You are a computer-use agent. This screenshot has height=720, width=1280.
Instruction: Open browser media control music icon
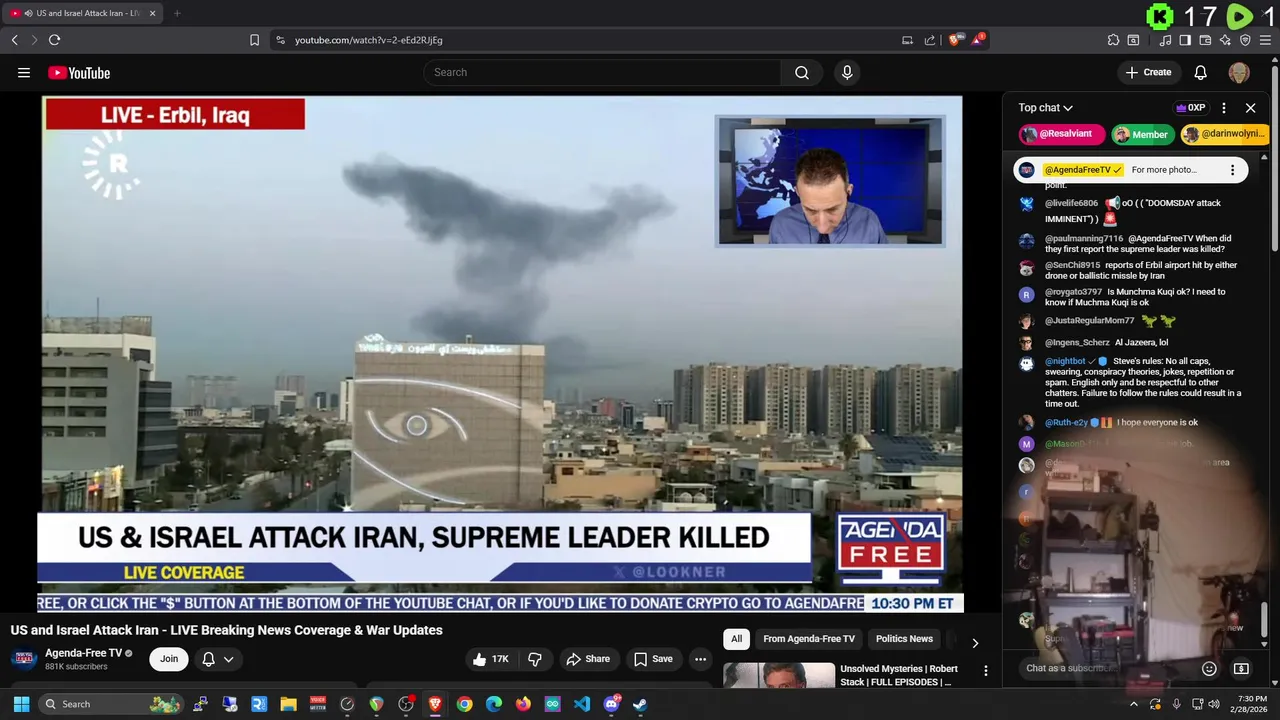pyautogui.click(x=1165, y=40)
